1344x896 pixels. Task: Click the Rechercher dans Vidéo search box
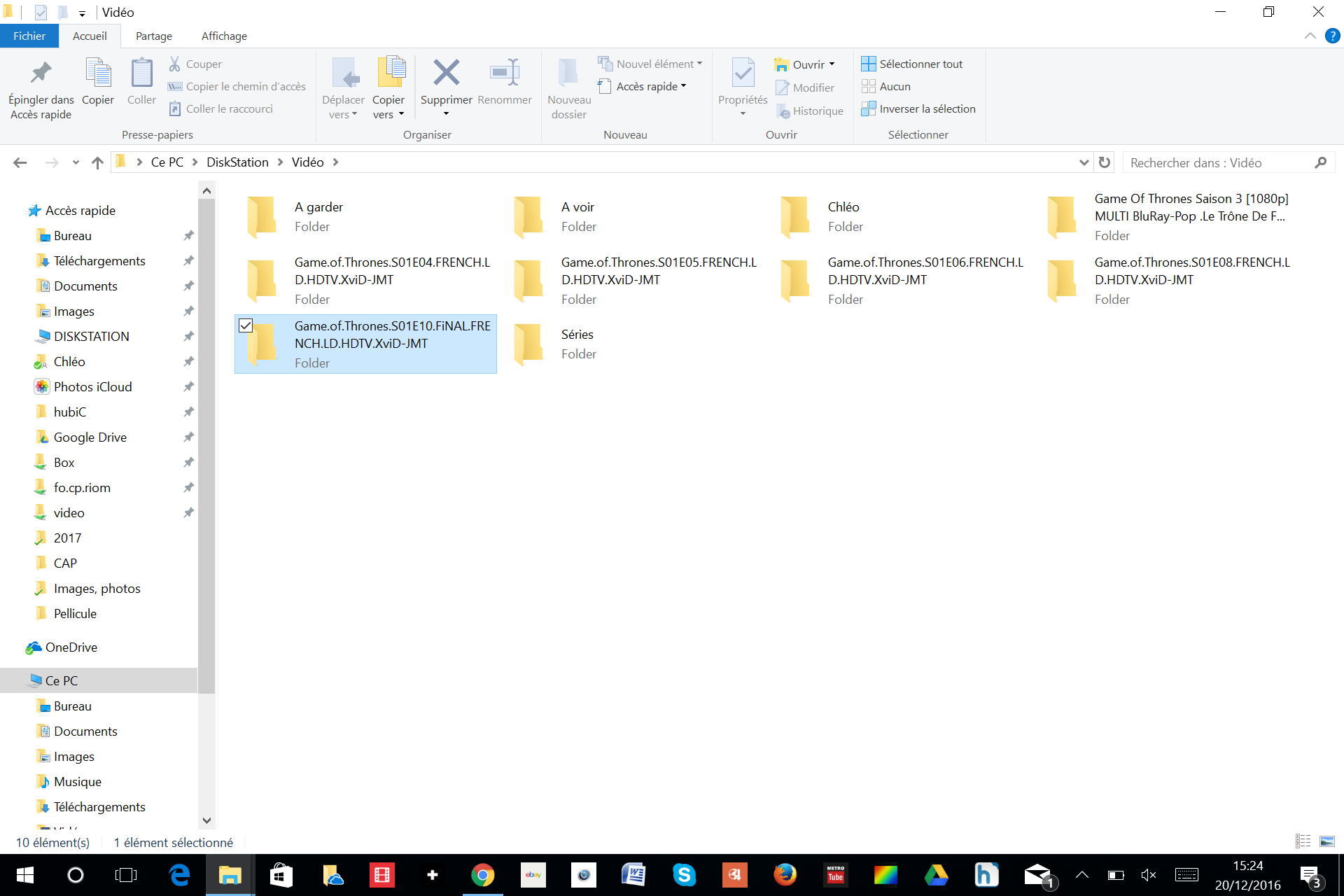coord(1218,162)
